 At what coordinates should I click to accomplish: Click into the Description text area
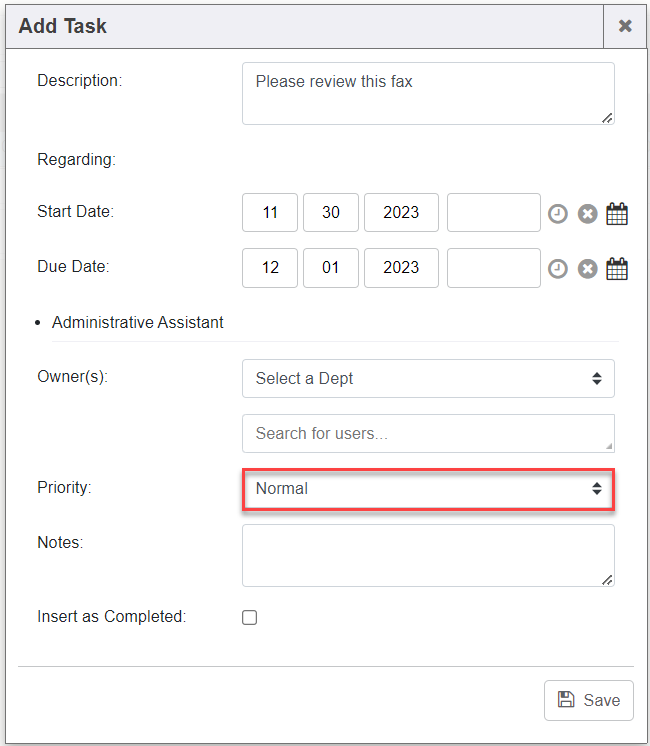point(428,94)
